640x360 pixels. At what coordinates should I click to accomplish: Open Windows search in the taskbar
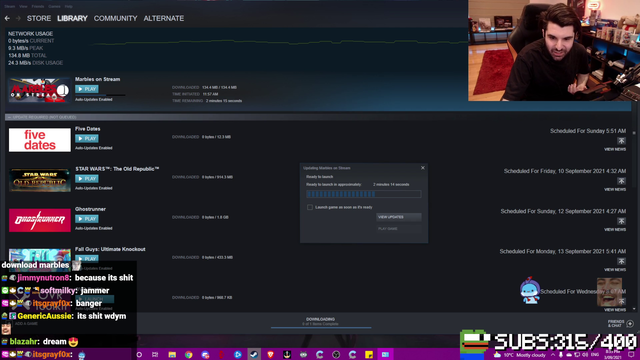139,355
